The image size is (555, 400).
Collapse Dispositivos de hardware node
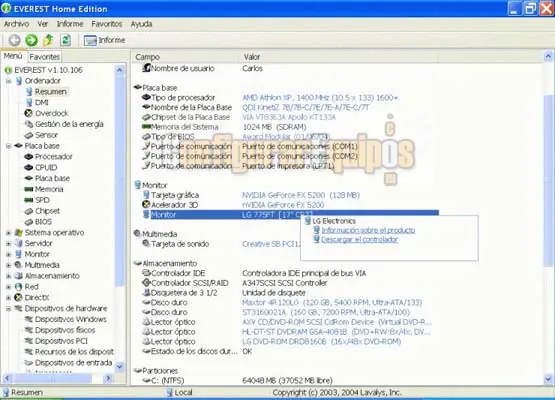coord(8,309)
